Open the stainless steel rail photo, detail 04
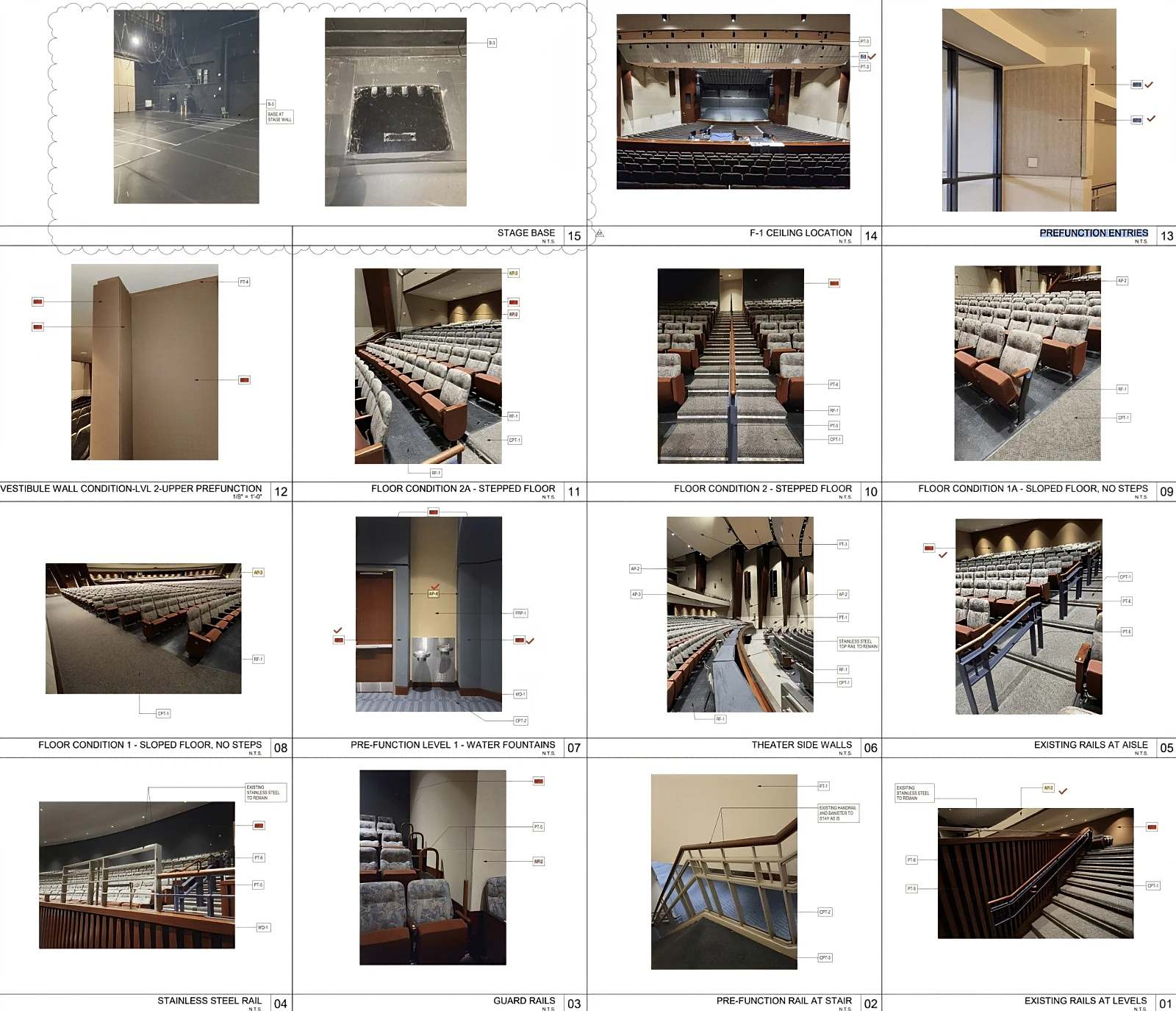Image resolution: width=1176 pixels, height=1011 pixels. point(137,875)
